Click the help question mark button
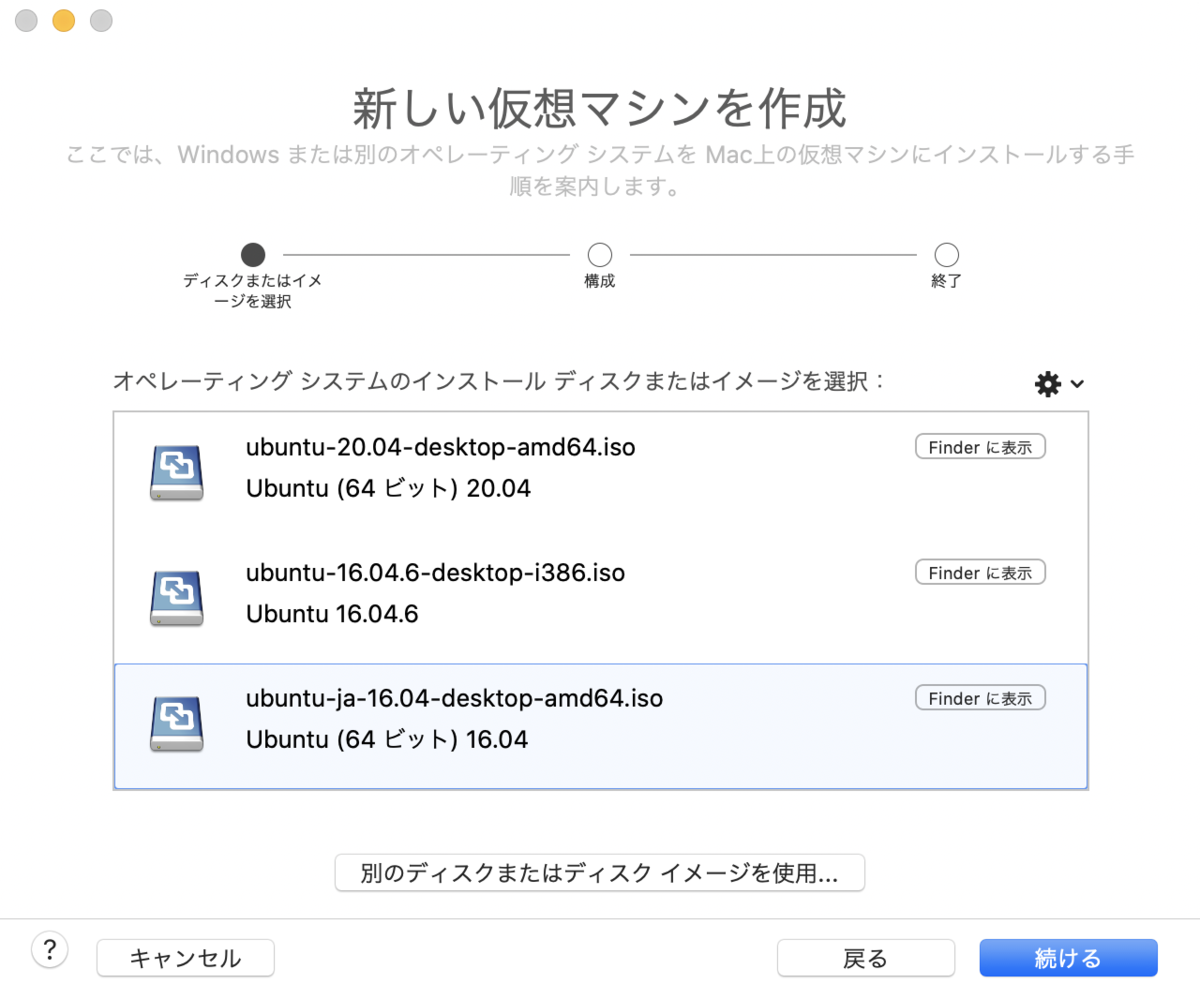1200x999 pixels. (x=50, y=950)
